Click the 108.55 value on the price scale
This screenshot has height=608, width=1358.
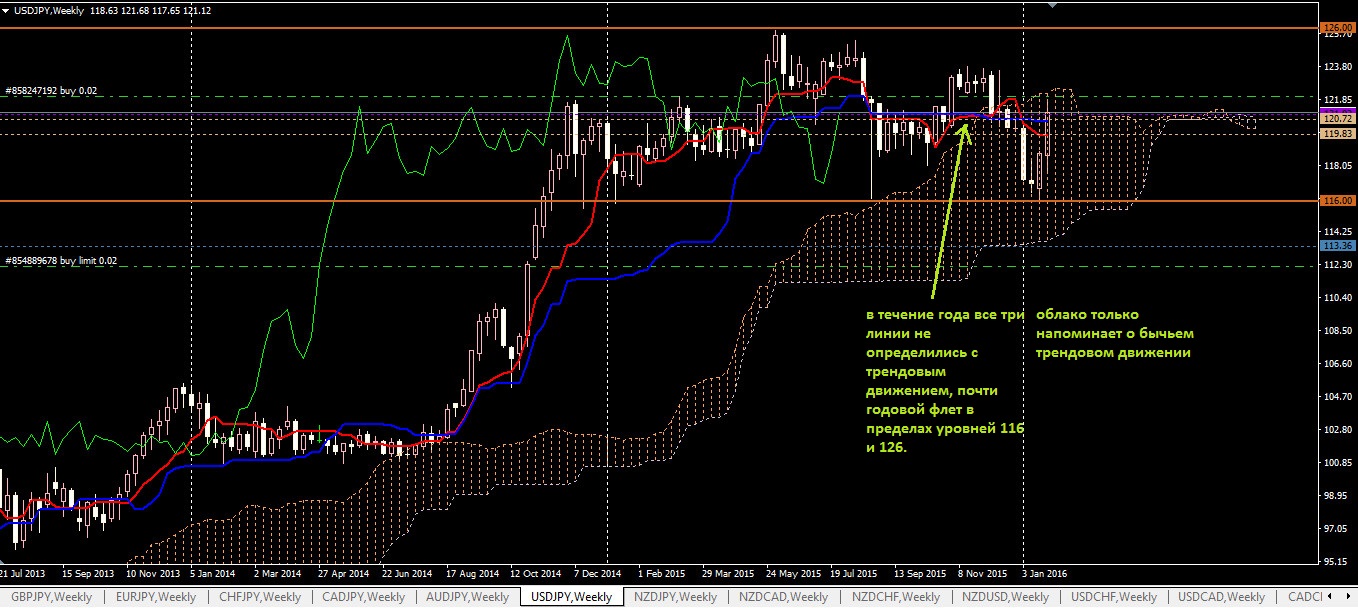(x=1337, y=330)
